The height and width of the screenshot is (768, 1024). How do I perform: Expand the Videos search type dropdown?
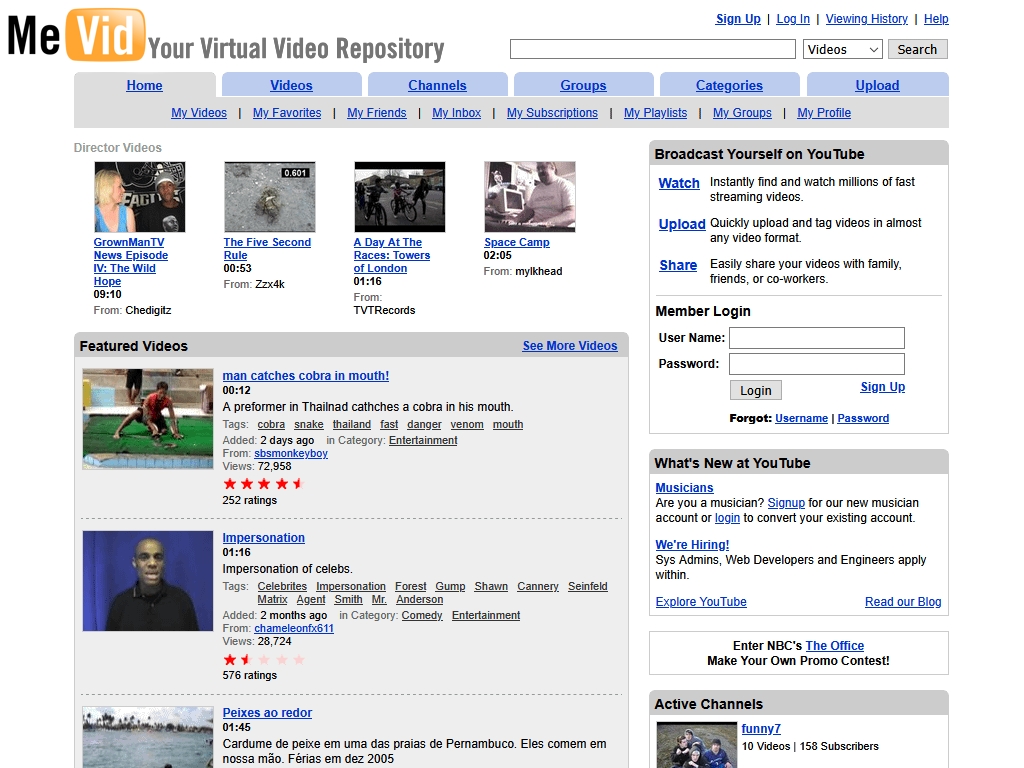click(842, 49)
